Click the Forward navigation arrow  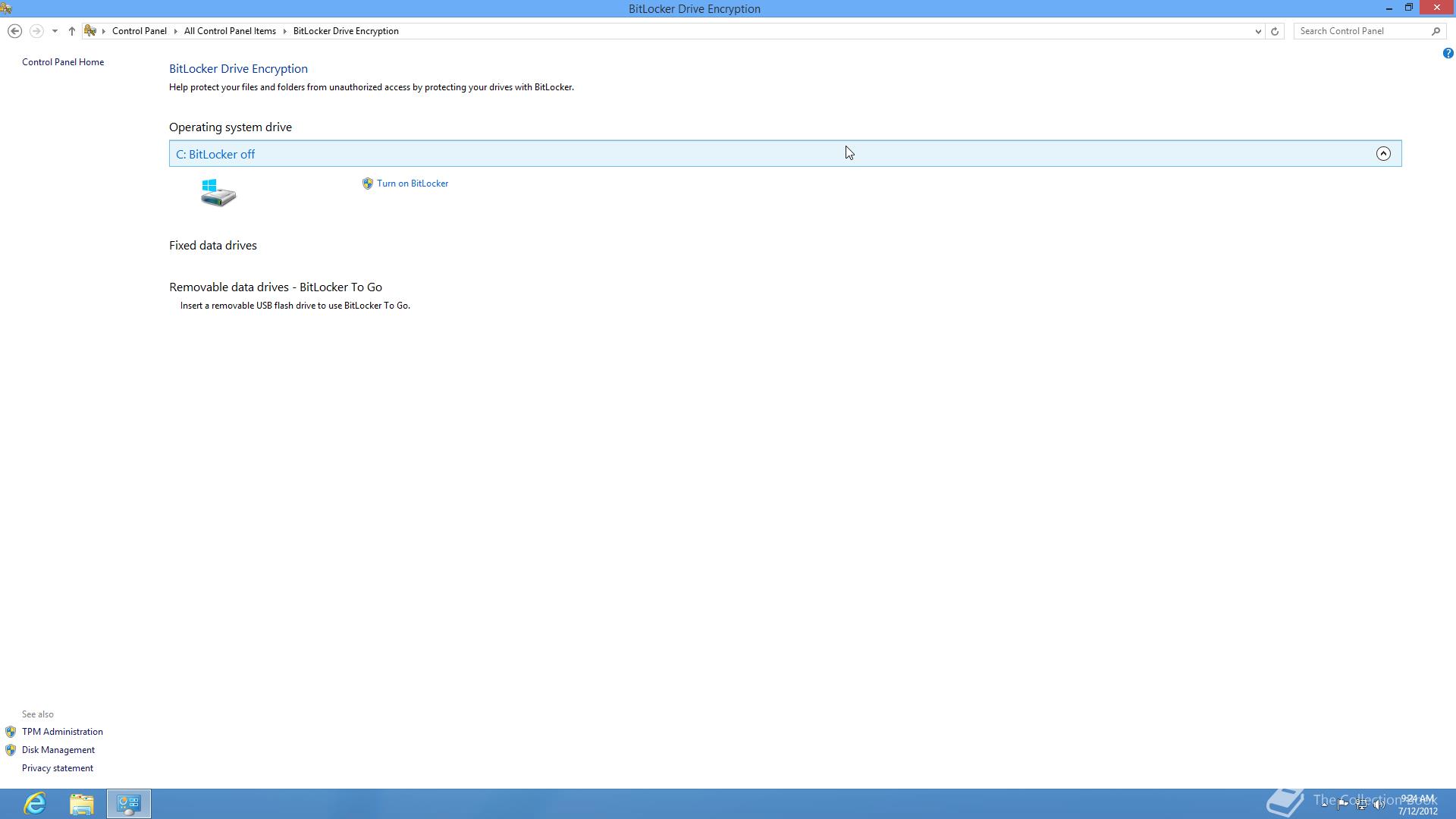36,31
